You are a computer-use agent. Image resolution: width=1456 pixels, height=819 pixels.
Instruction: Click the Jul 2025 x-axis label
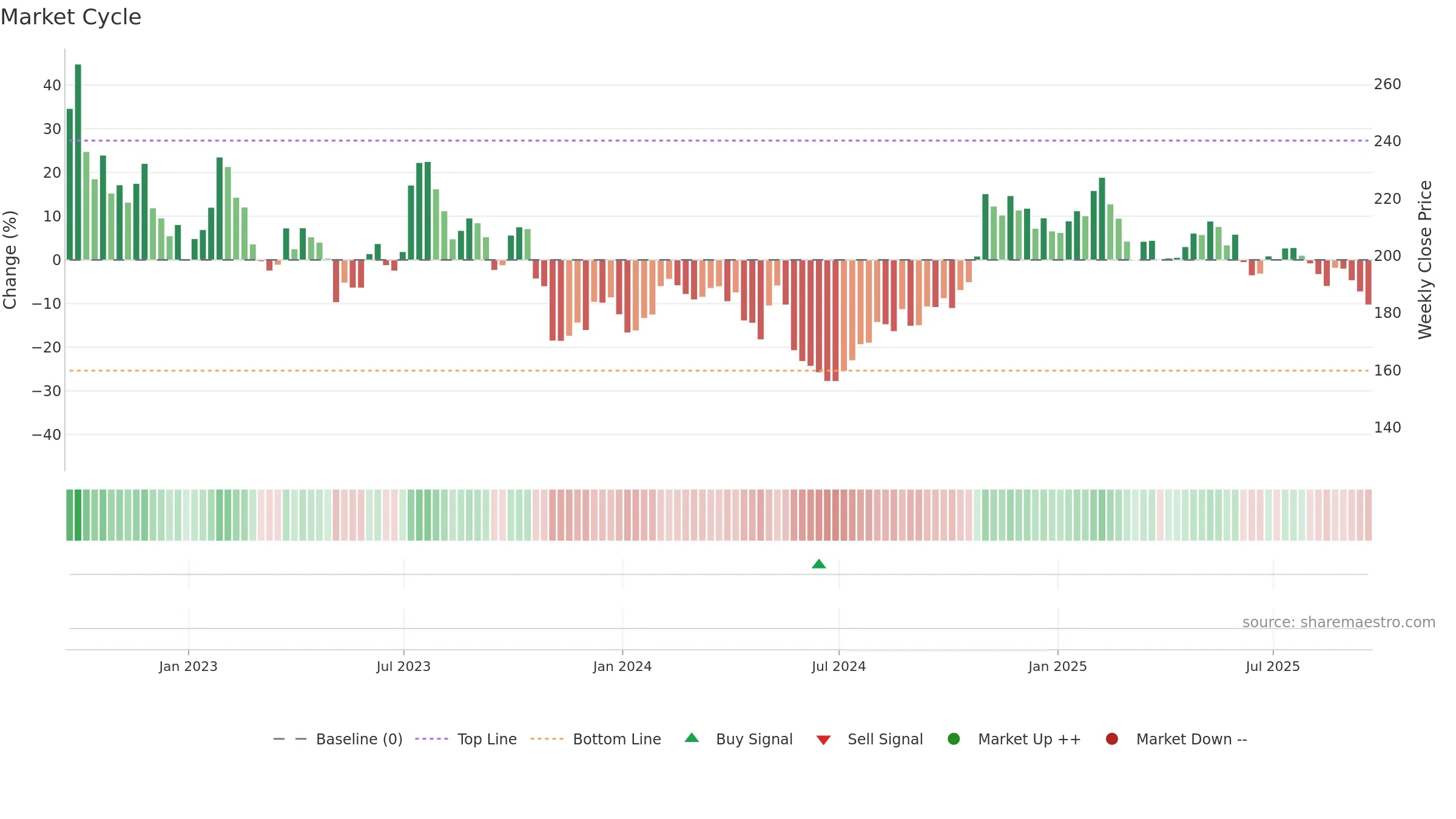[x=1273, y=666]
